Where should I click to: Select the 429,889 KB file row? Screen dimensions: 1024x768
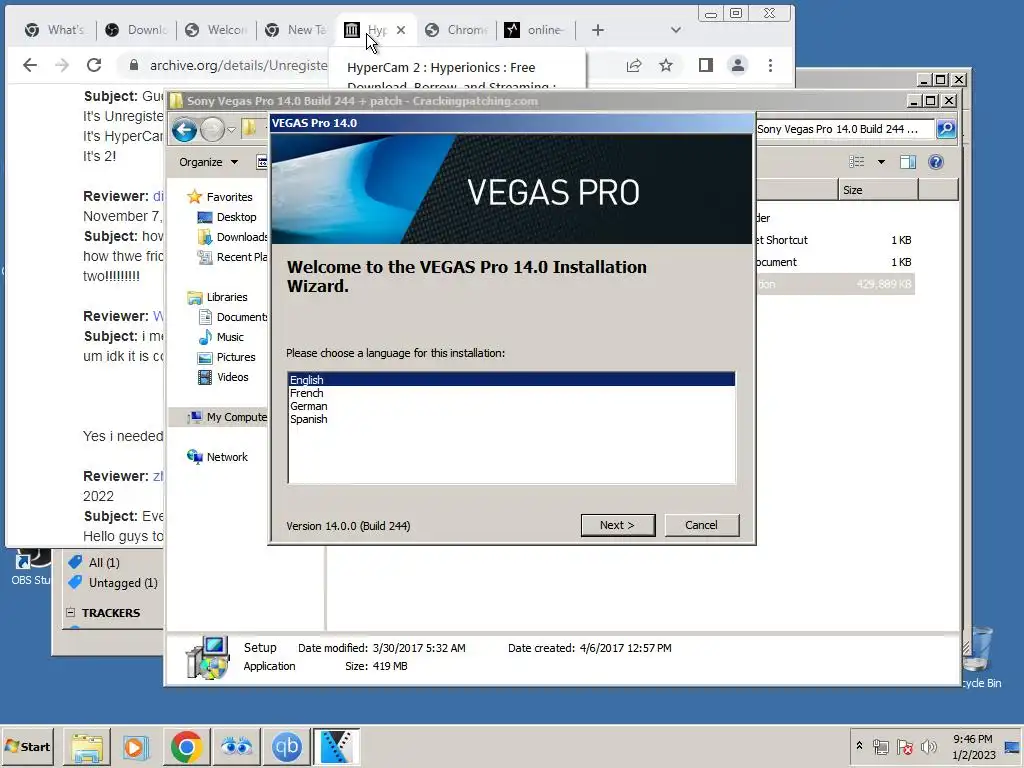coord(835,284)
